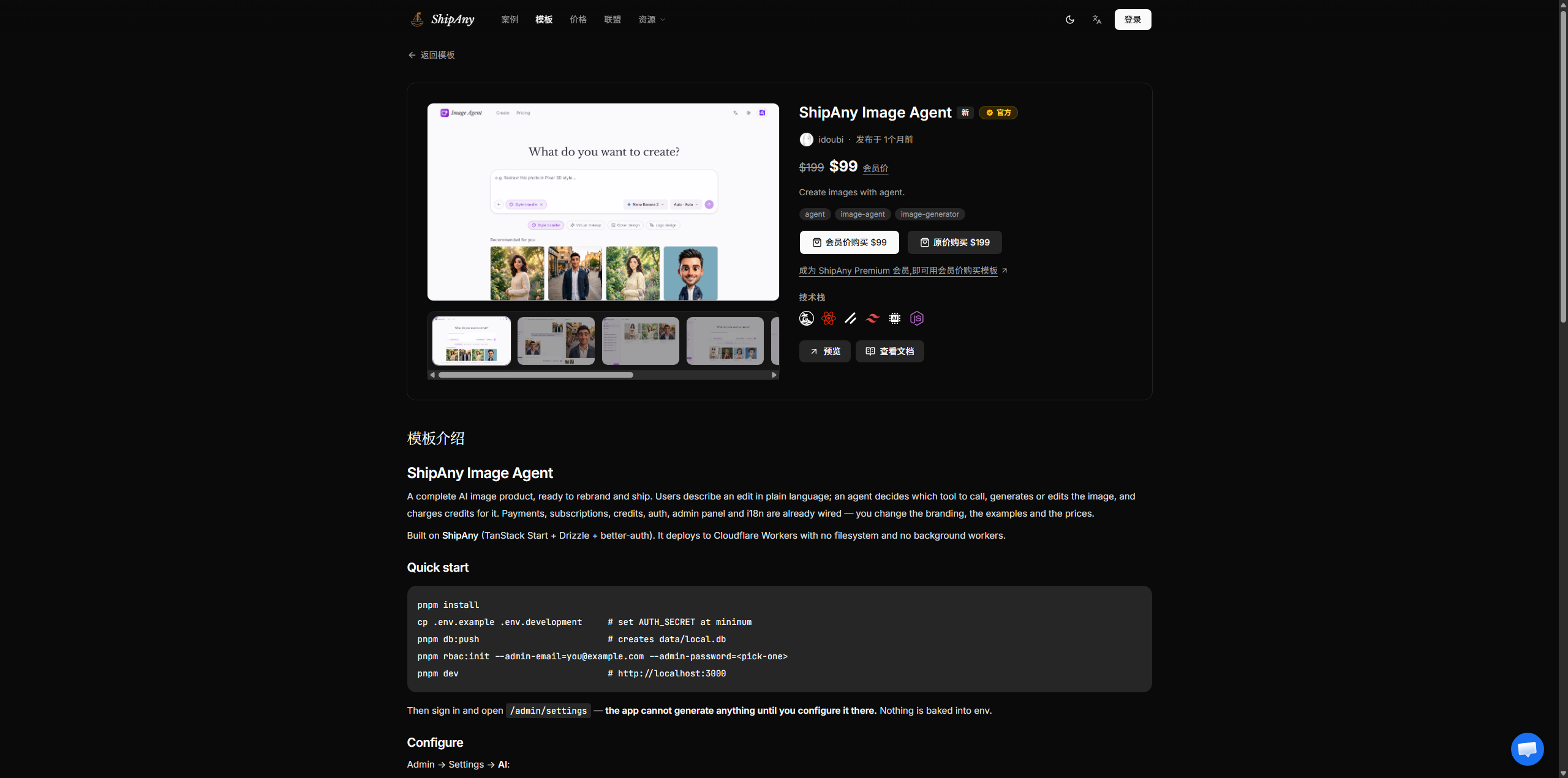Click the 'pnpm dev' code line

pos(438,673)
